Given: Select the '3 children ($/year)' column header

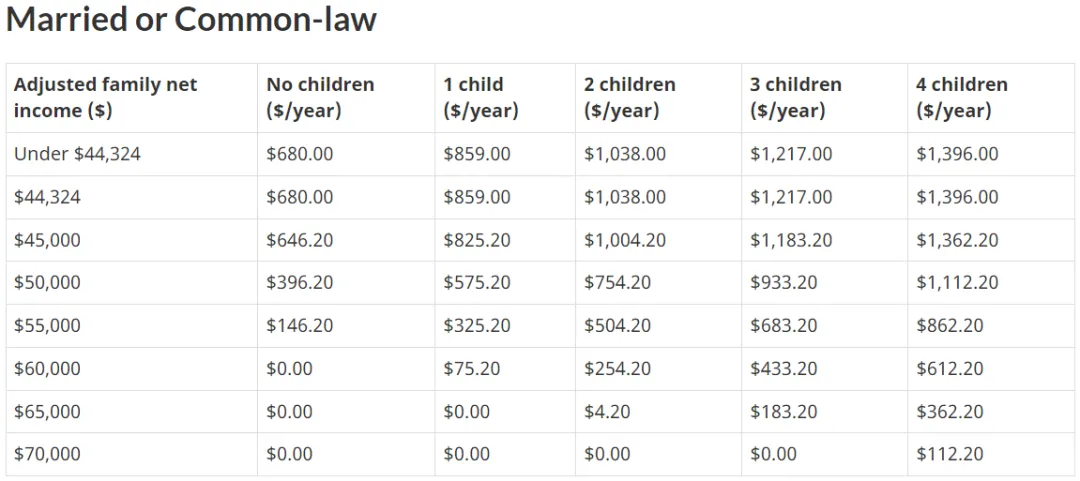Looking at the screenshot, I should [796, 98].
